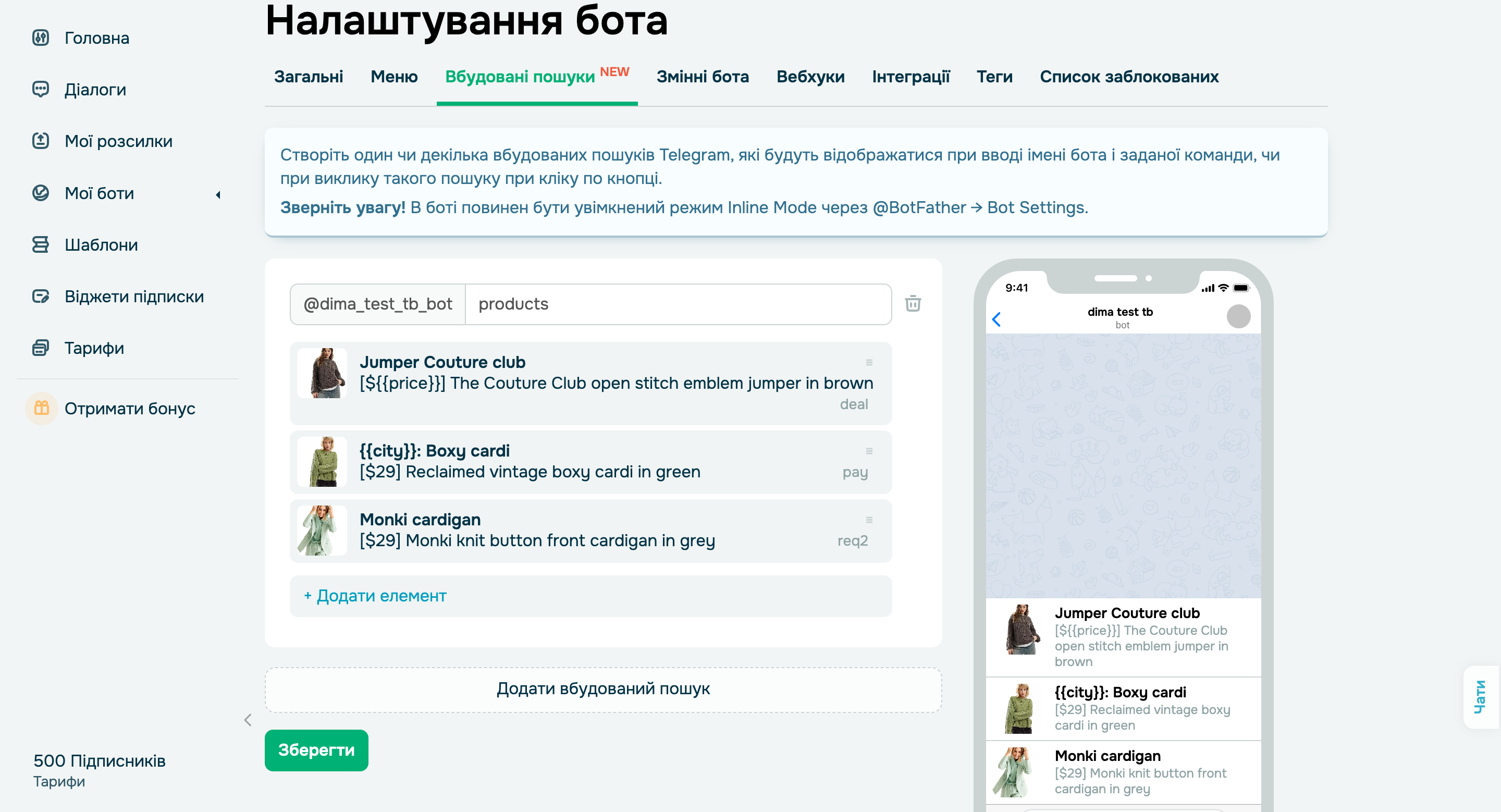Screen dimensions: 1501x812
Task: Open the Головна sidebar icon
Action: click(x=41, y=38)
